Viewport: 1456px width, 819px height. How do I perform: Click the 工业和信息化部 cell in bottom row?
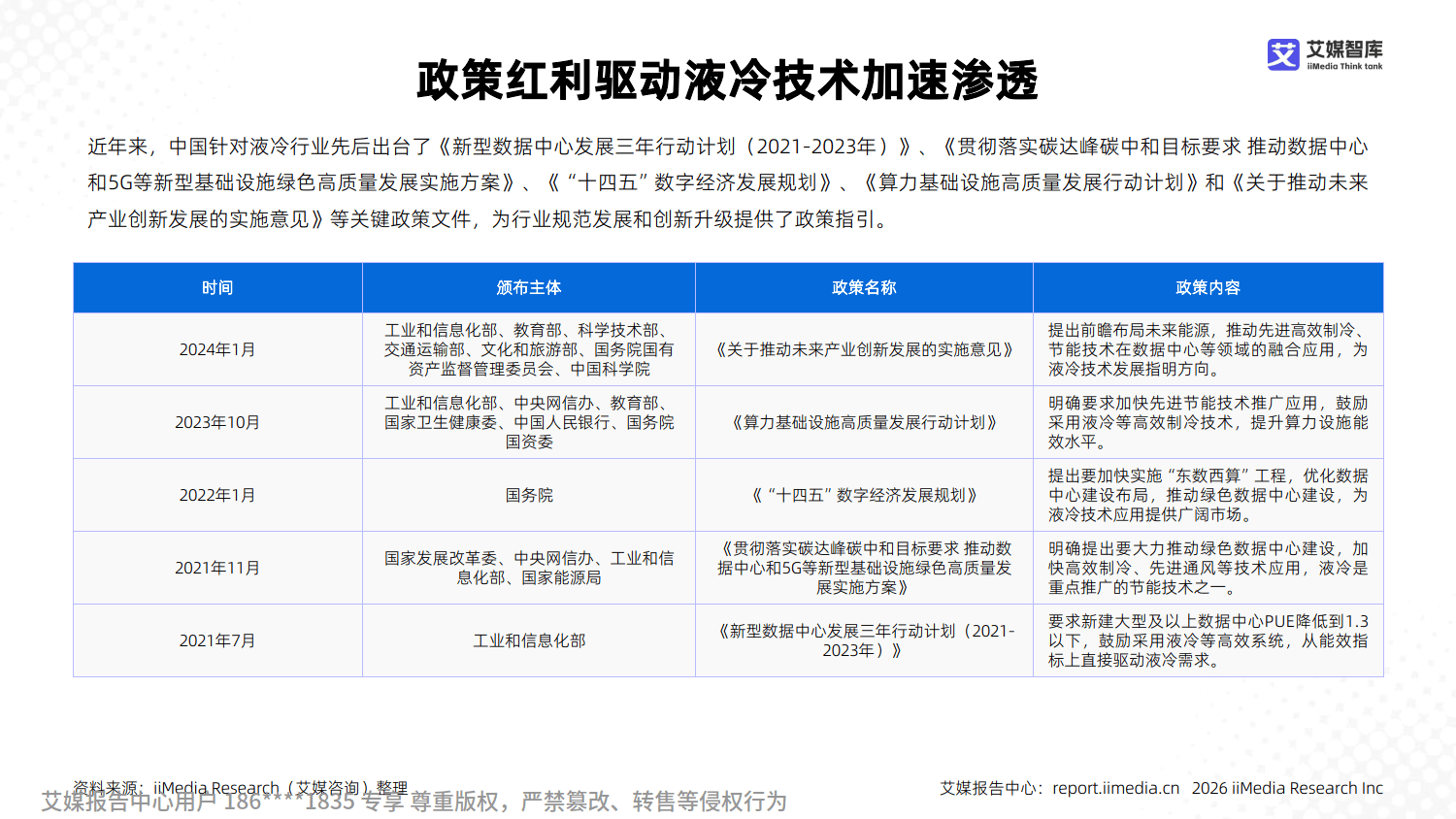[528, 640]
